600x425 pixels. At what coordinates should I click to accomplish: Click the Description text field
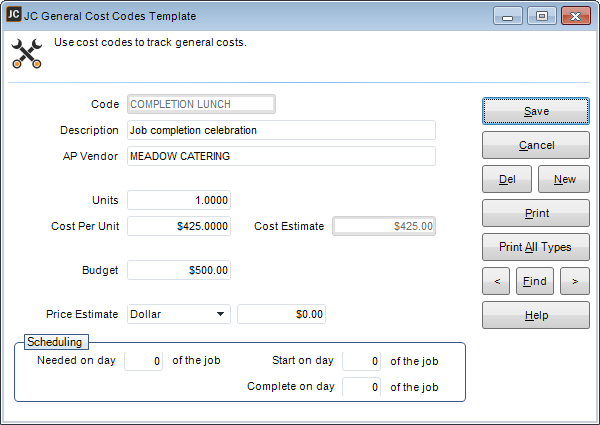pos(281,130)
